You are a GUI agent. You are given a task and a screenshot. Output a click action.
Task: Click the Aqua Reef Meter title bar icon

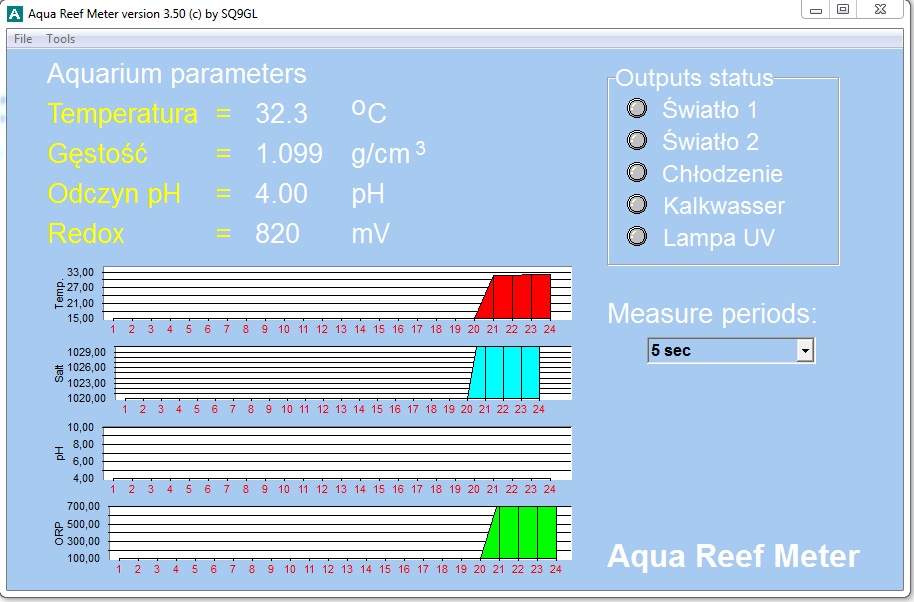tap(15, 14)
